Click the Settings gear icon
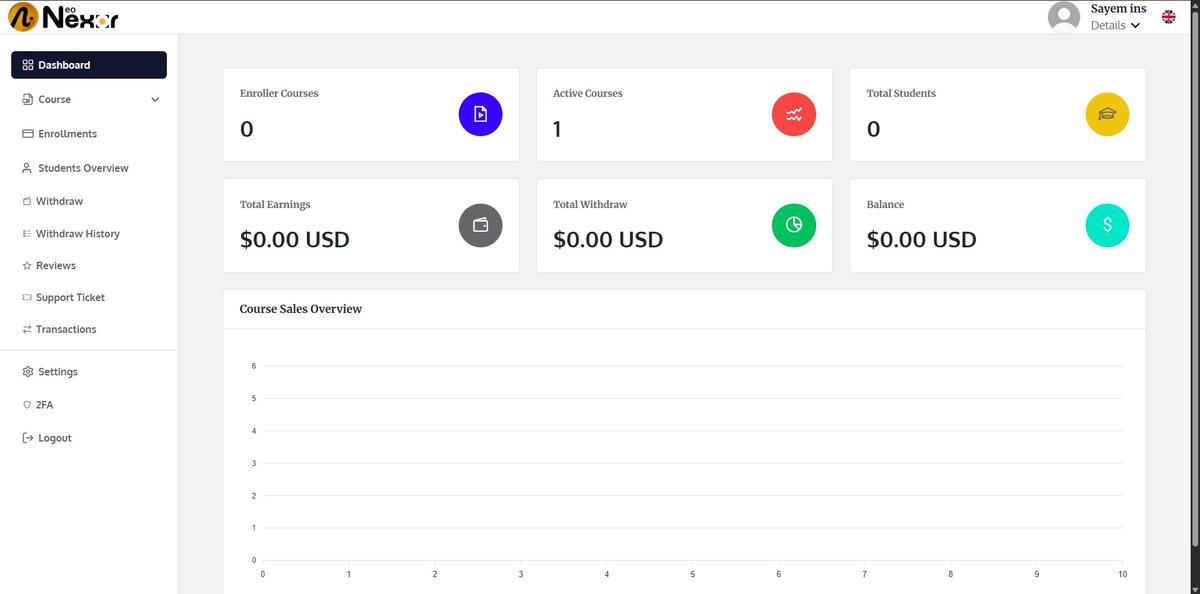 pyautogui.click(x=28, y=372)
